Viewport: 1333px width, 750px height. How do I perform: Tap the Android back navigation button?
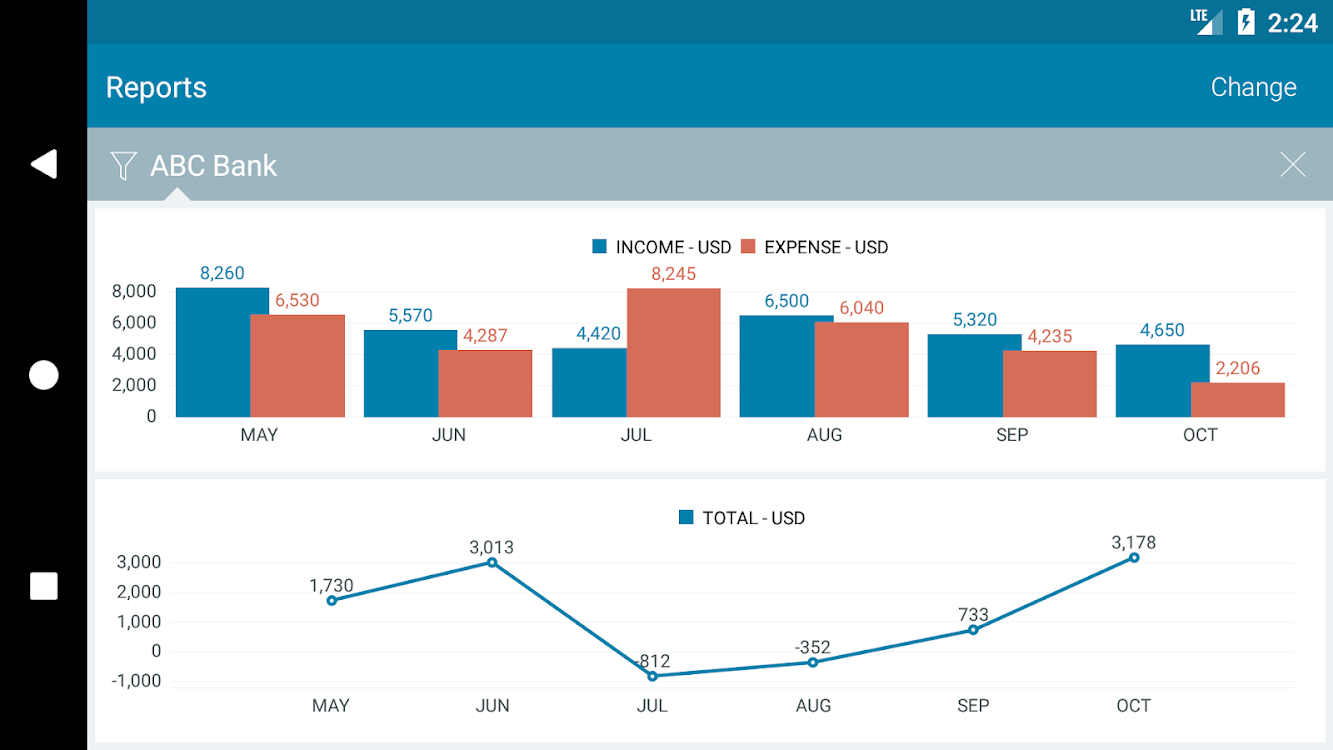point(43,165)
